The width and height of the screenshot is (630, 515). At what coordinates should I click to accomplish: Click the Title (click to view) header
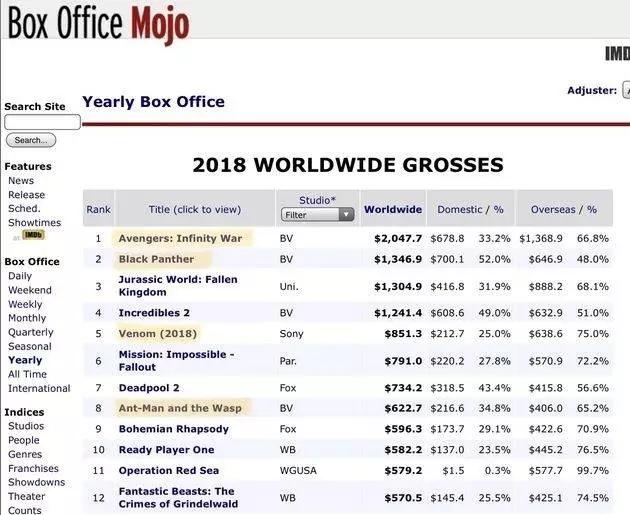click(194, 210)
